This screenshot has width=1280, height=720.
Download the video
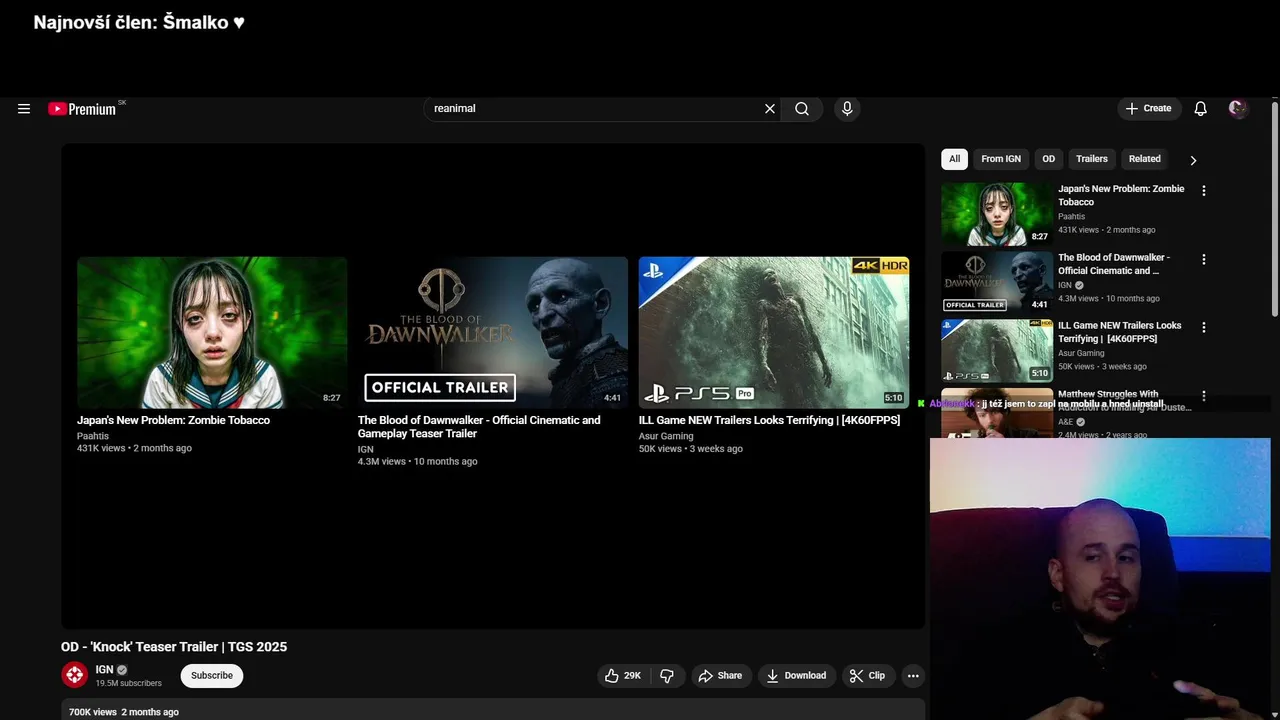pyautogui.click(x=796, y=676)
